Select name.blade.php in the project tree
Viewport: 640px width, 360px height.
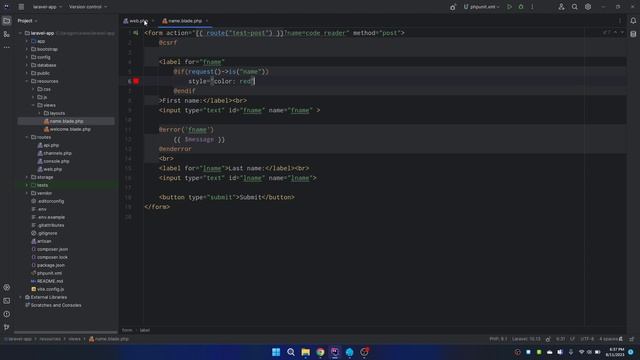pyautogui.click(x=64, y=121)
